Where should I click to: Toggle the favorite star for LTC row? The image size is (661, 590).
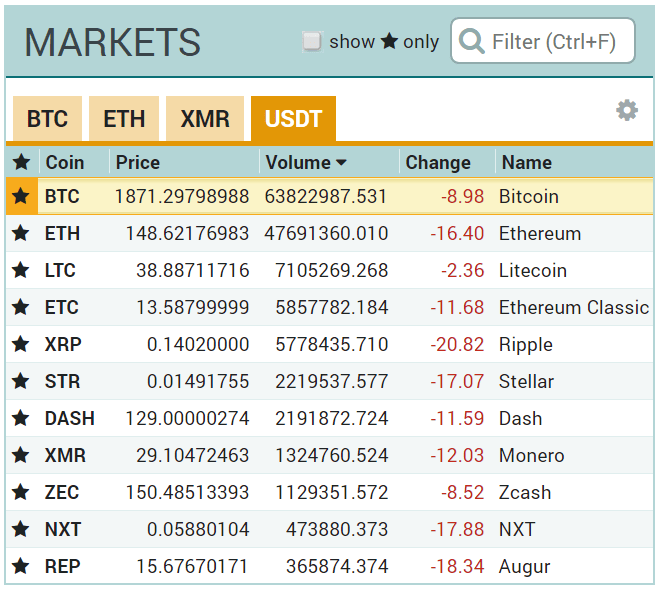tap(21, 271)
